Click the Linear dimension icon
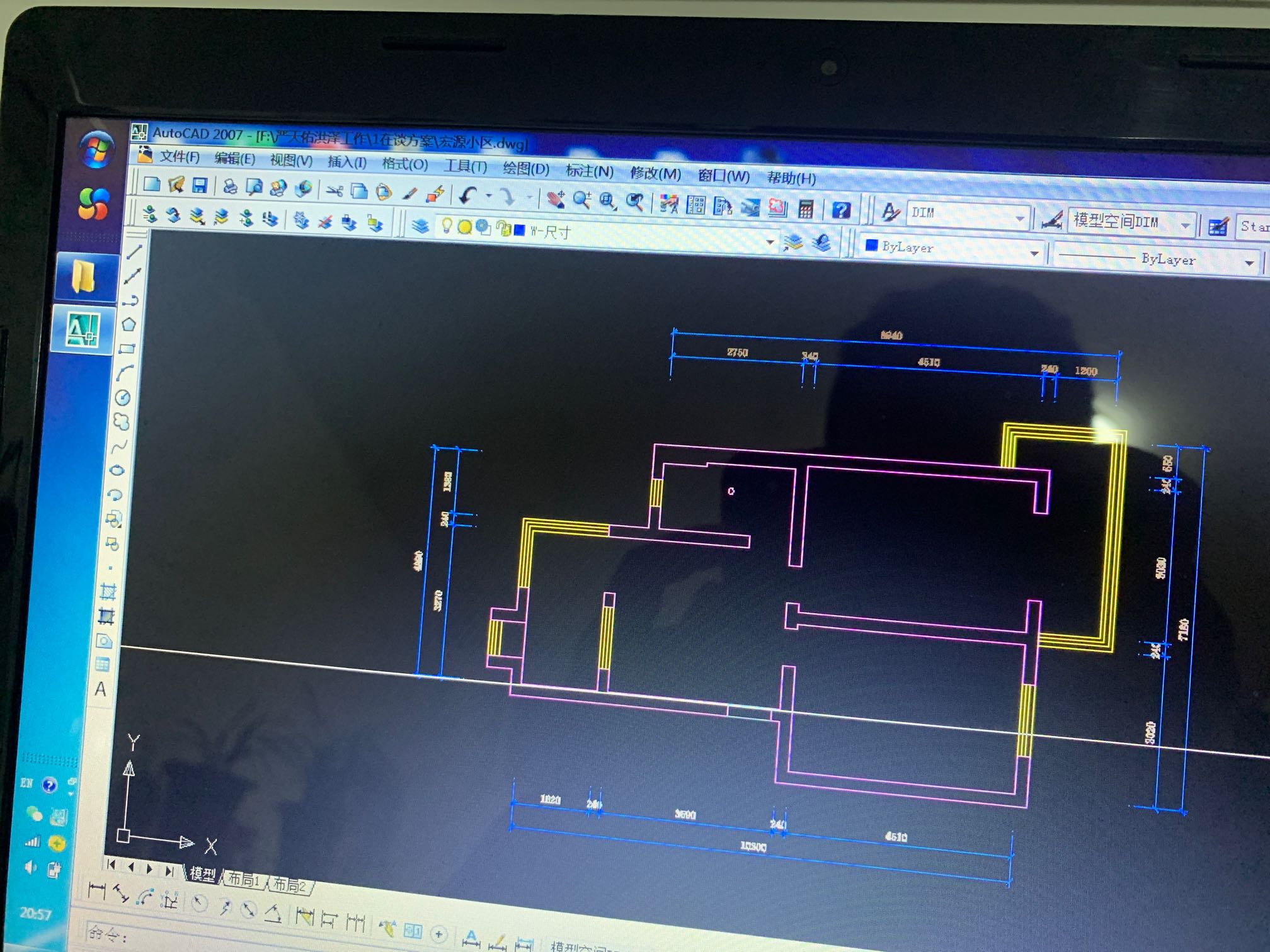 (x=96, y=890)
